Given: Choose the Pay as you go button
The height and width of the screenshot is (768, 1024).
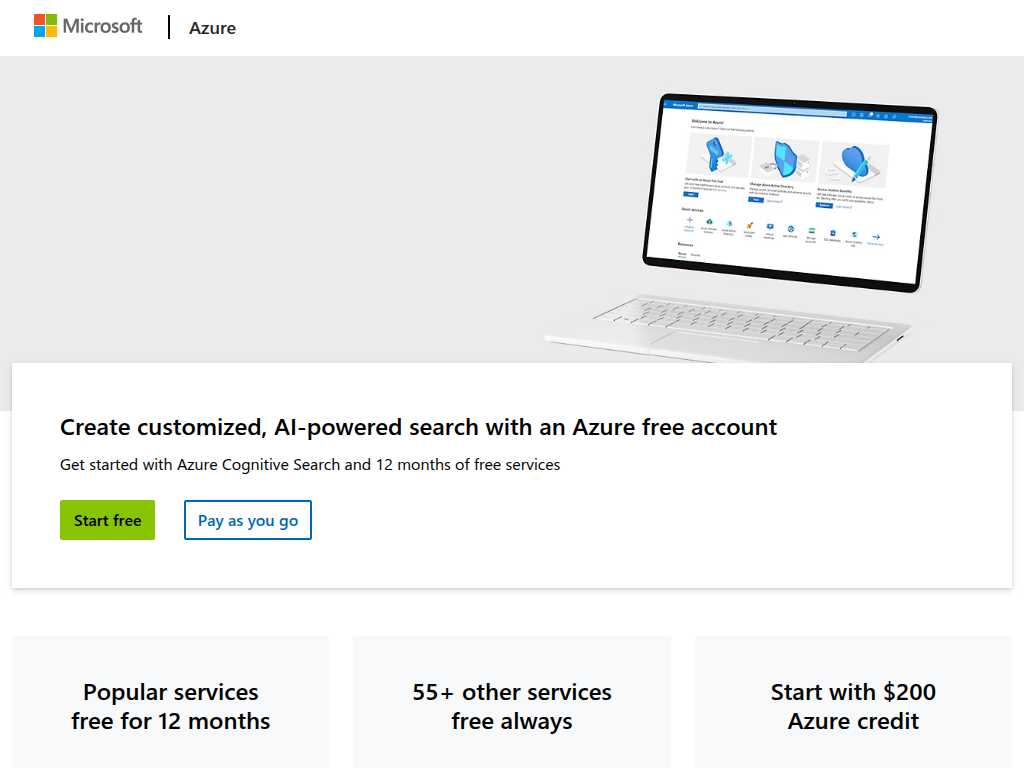Looking at the screenshot, I should tap(248, 520).
